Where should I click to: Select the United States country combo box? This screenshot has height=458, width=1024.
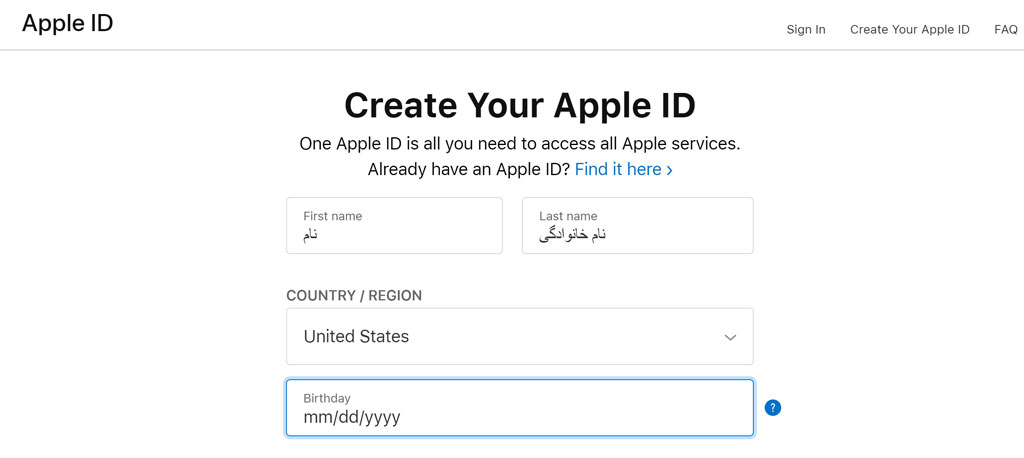click(520, 336)
